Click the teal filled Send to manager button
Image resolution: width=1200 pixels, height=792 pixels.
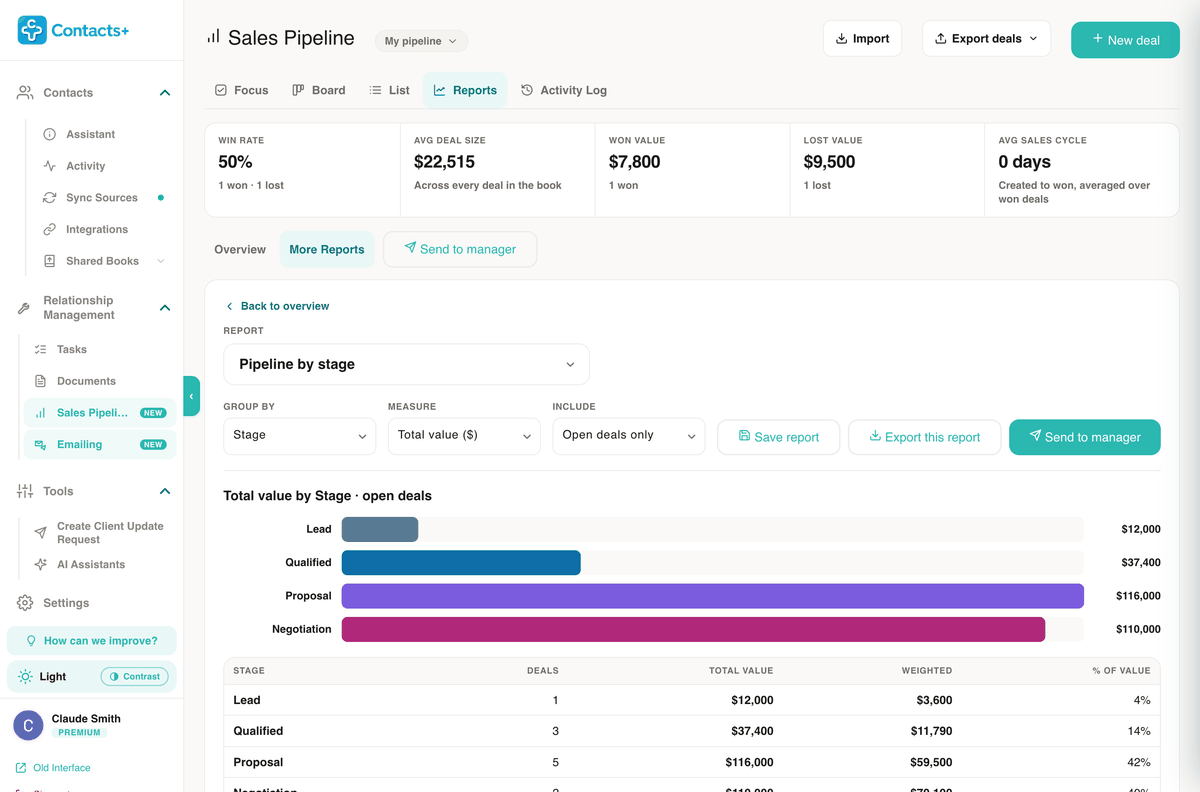(x=1085, y=437)
